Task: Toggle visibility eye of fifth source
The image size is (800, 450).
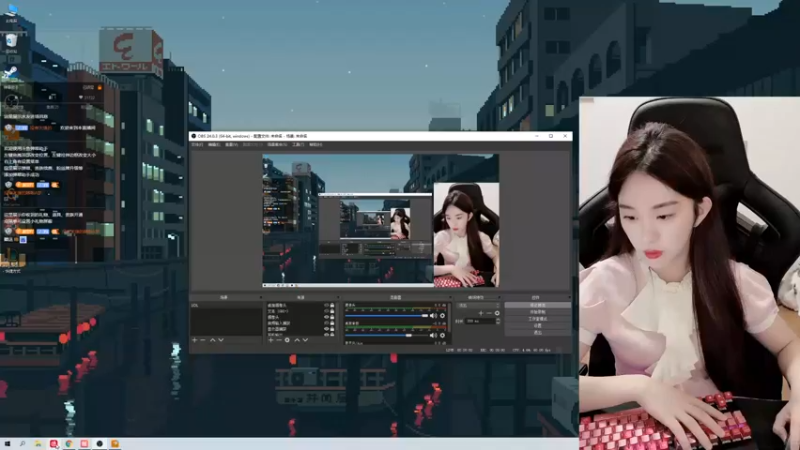Action: [x=327, y=329]
